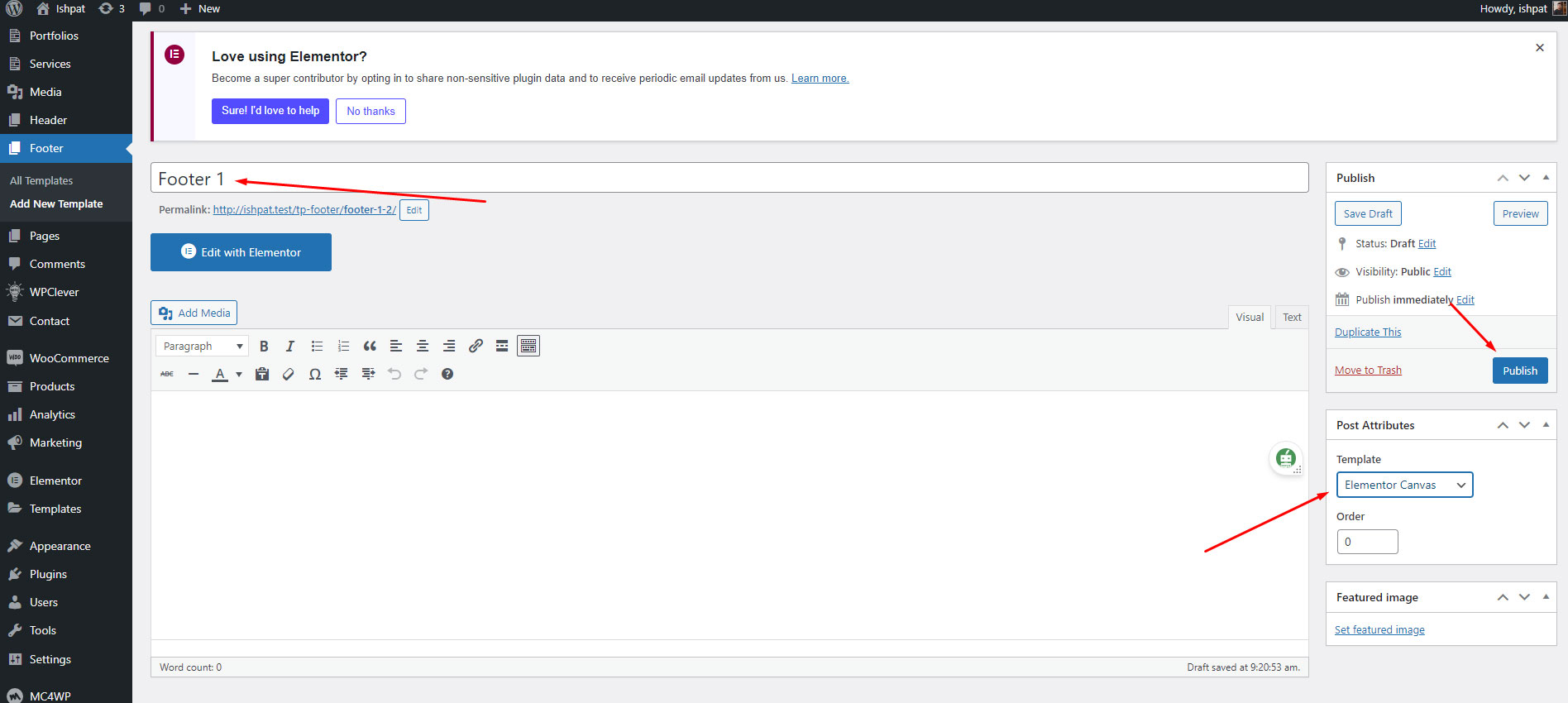1568x703 pixels.
Task: Undo the last editor action
Action: 394,374
